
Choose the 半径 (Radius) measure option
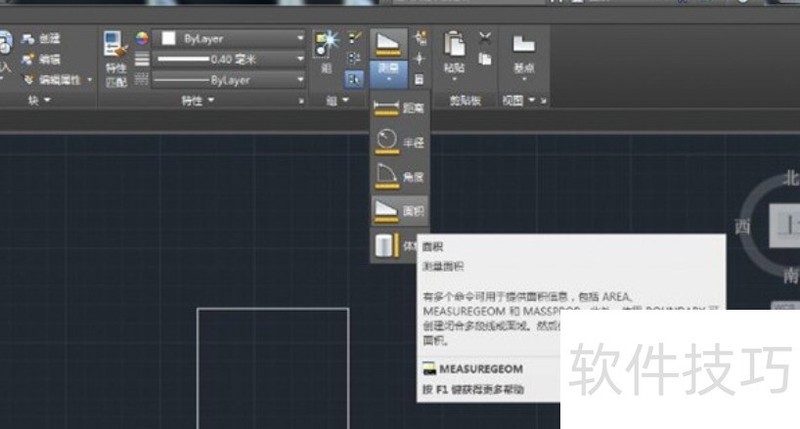[398, 140]
